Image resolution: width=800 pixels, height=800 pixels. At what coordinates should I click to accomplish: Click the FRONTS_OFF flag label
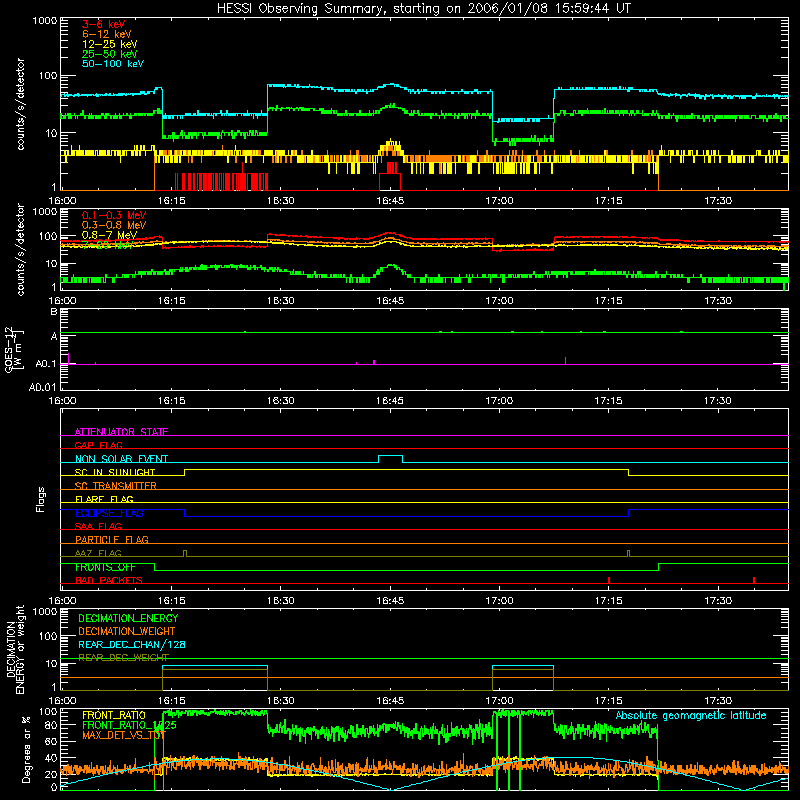pyautogui.click(x=106, y=567)
